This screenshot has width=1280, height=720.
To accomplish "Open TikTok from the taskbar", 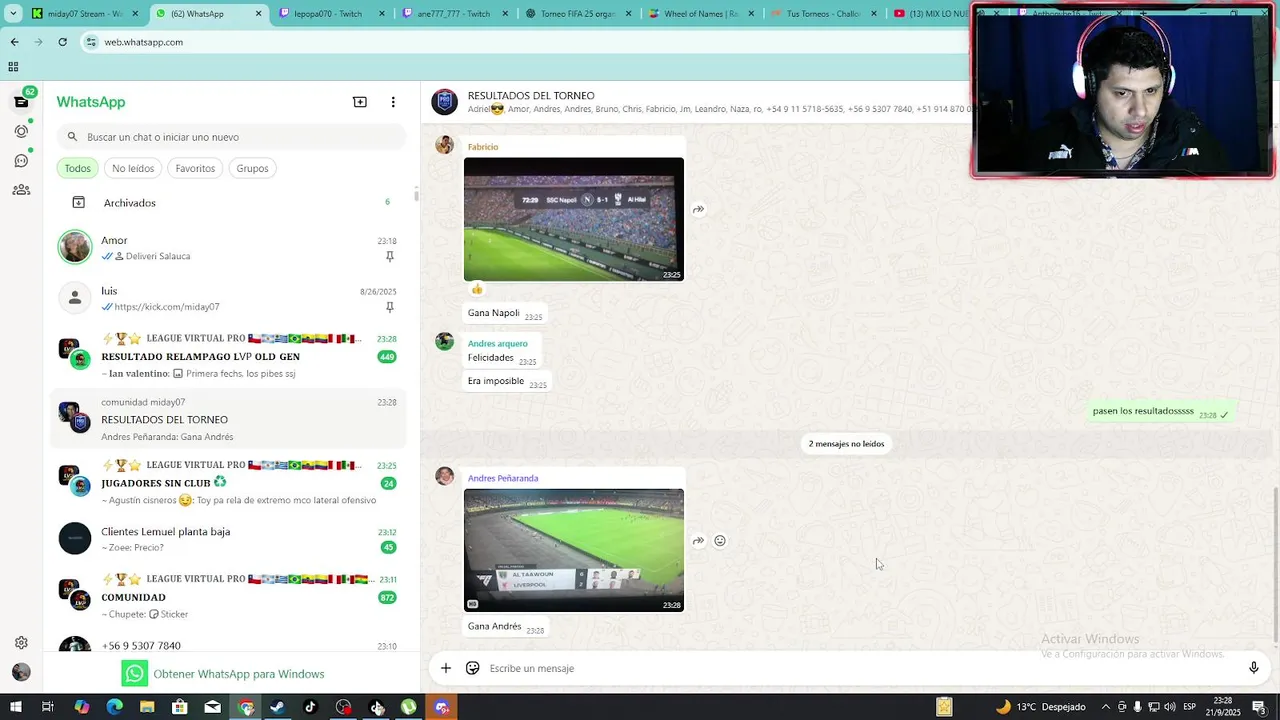I will click(310, 707).
